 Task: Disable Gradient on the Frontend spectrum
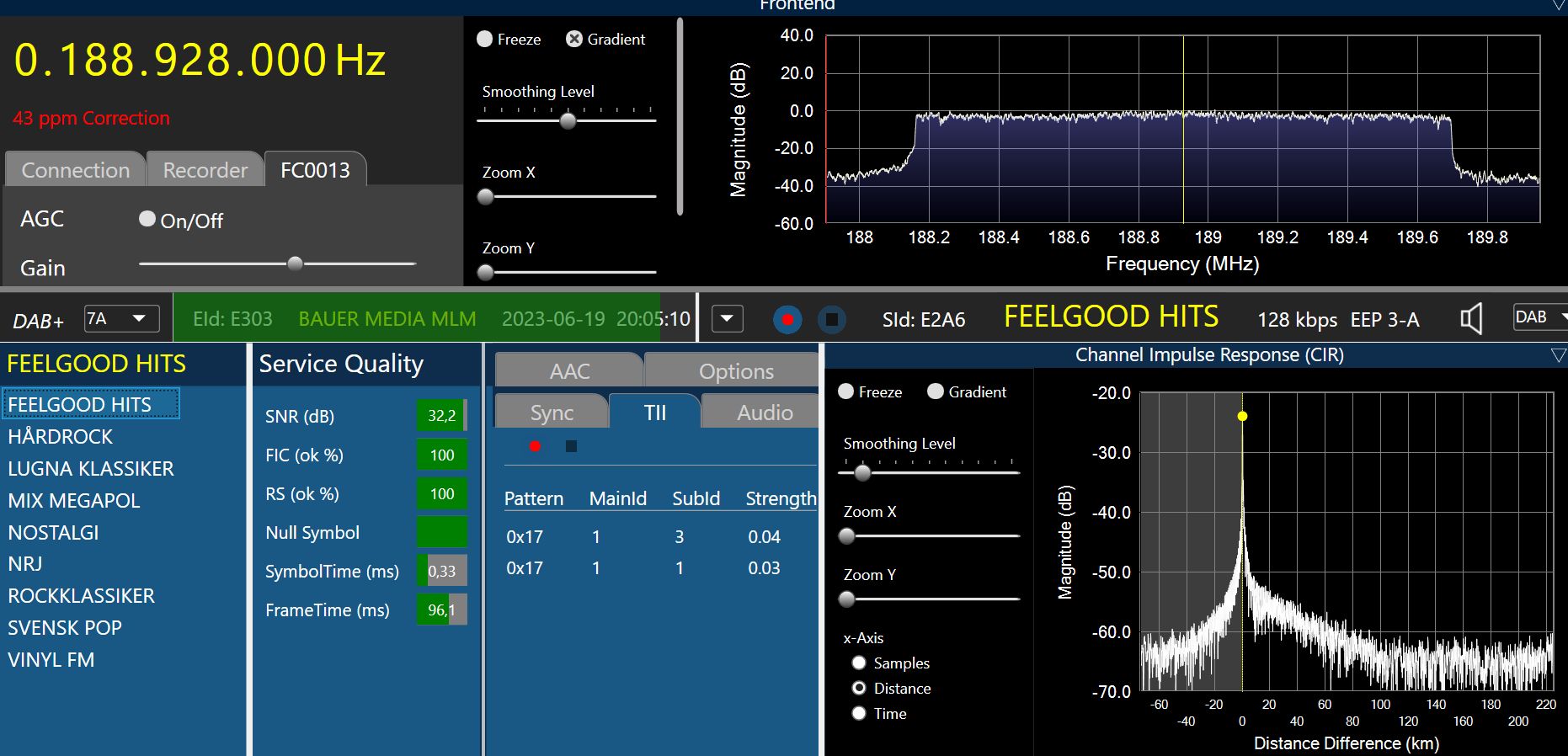point(574,39)
